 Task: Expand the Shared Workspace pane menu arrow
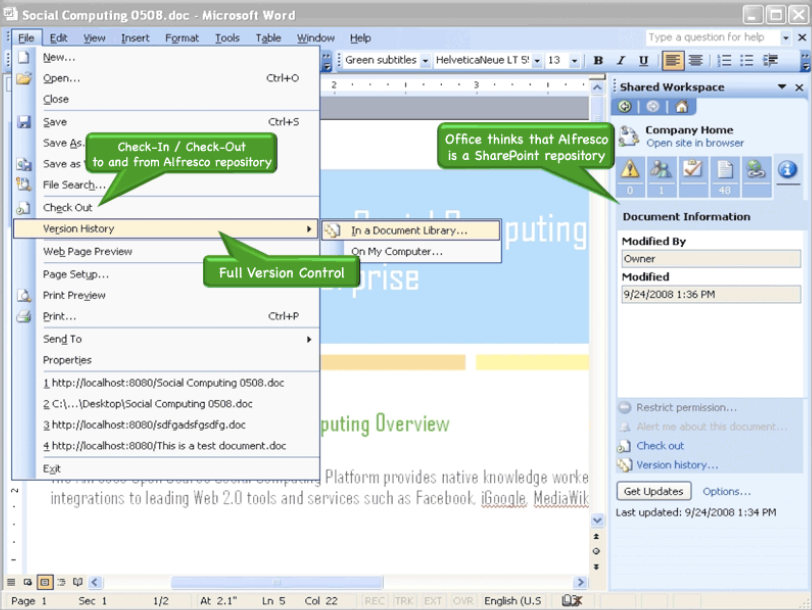coord(781,87)
